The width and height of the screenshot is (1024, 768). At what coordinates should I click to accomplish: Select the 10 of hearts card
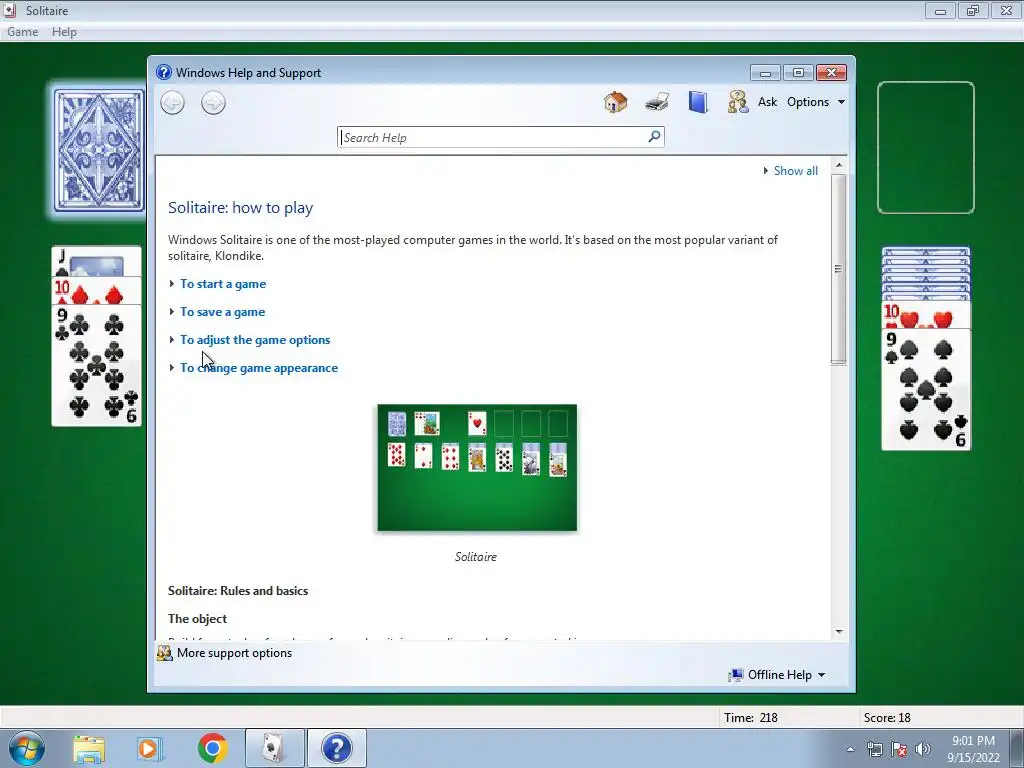(926, 315)
